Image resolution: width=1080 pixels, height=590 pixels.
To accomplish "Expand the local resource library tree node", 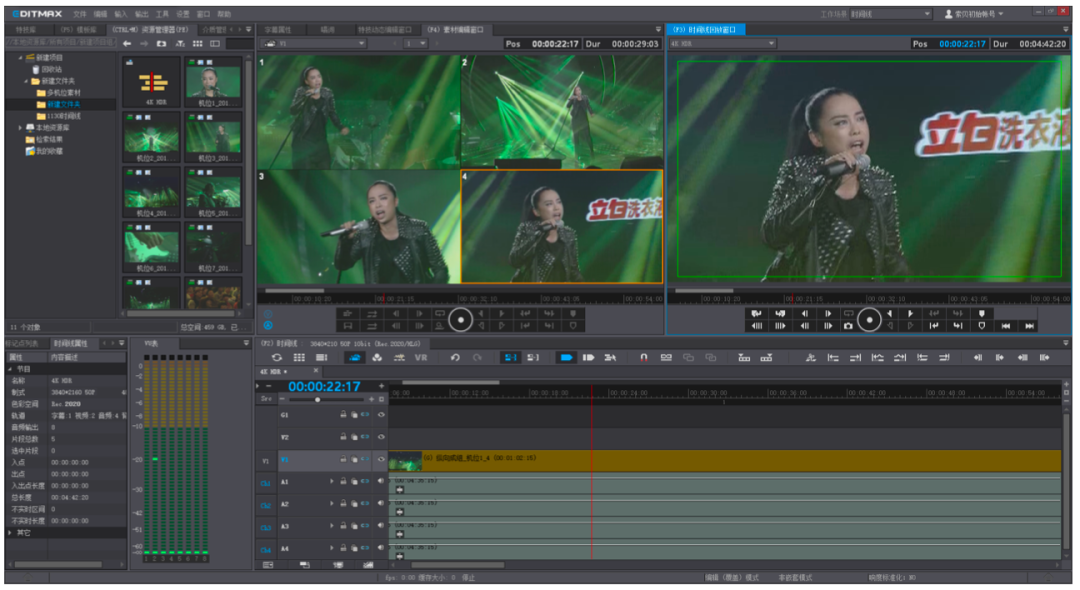I will click(20, 127).
